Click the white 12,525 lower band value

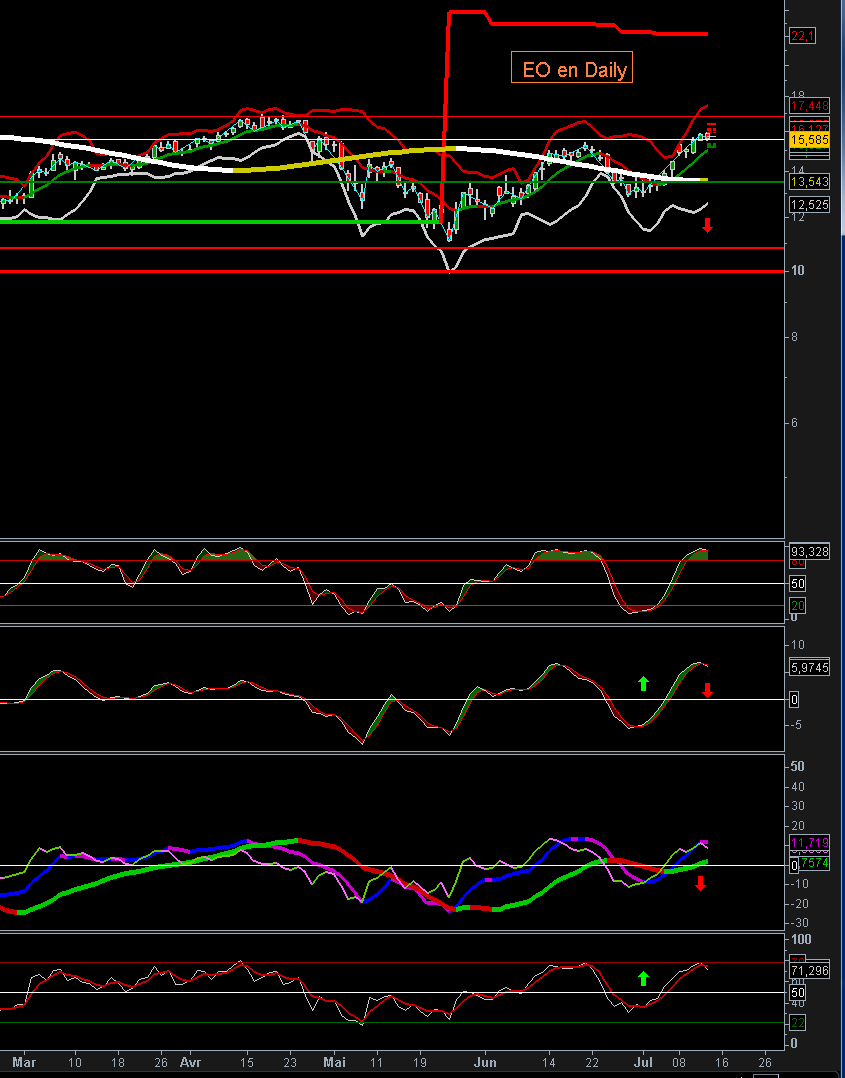click(x=809, y=204)
